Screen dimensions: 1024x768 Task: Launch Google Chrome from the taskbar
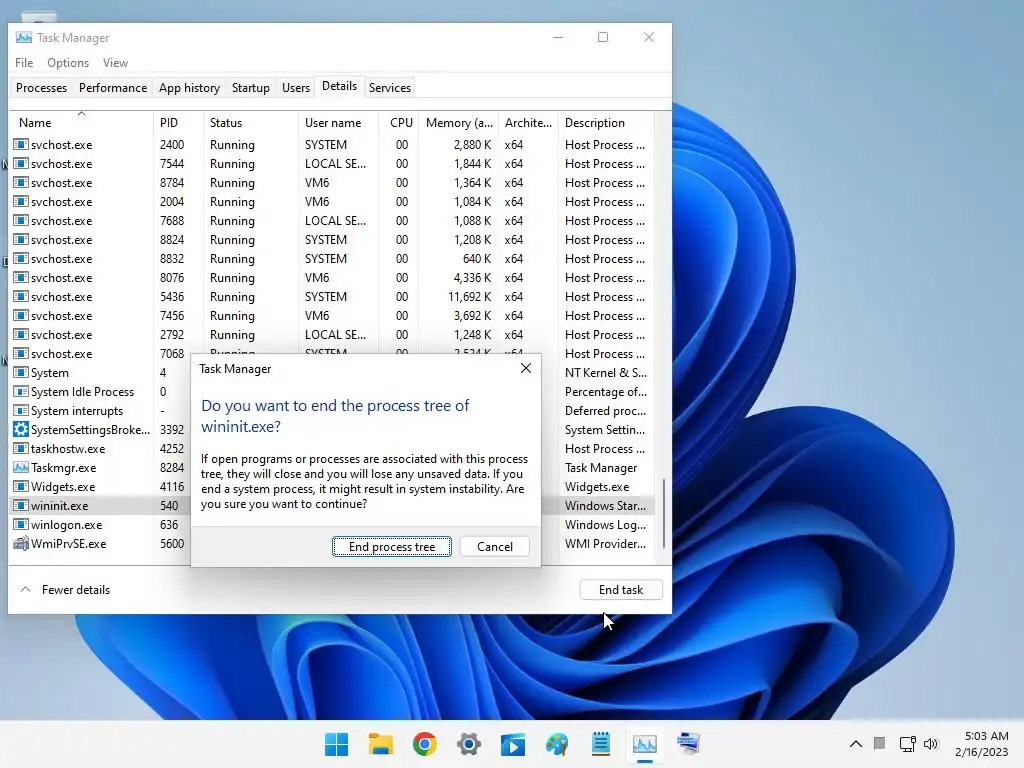coord(424,744)
